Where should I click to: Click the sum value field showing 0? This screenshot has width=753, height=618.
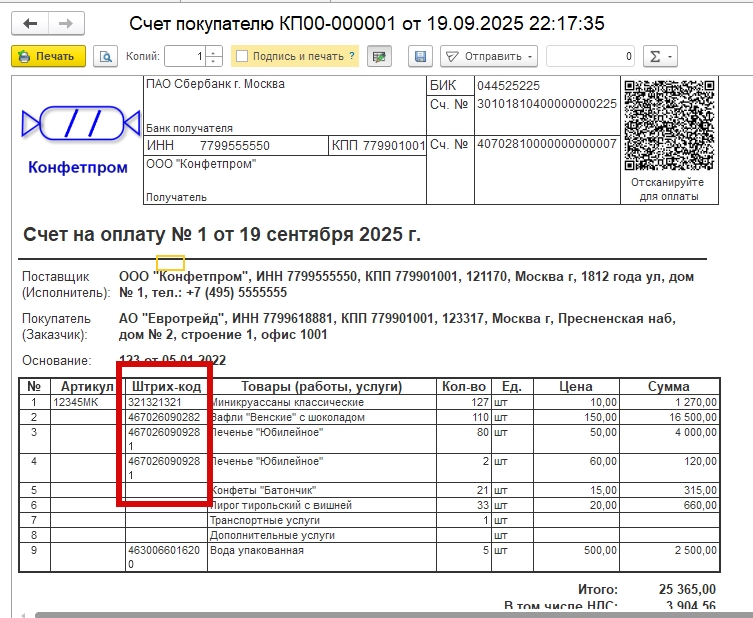point(590,56)
